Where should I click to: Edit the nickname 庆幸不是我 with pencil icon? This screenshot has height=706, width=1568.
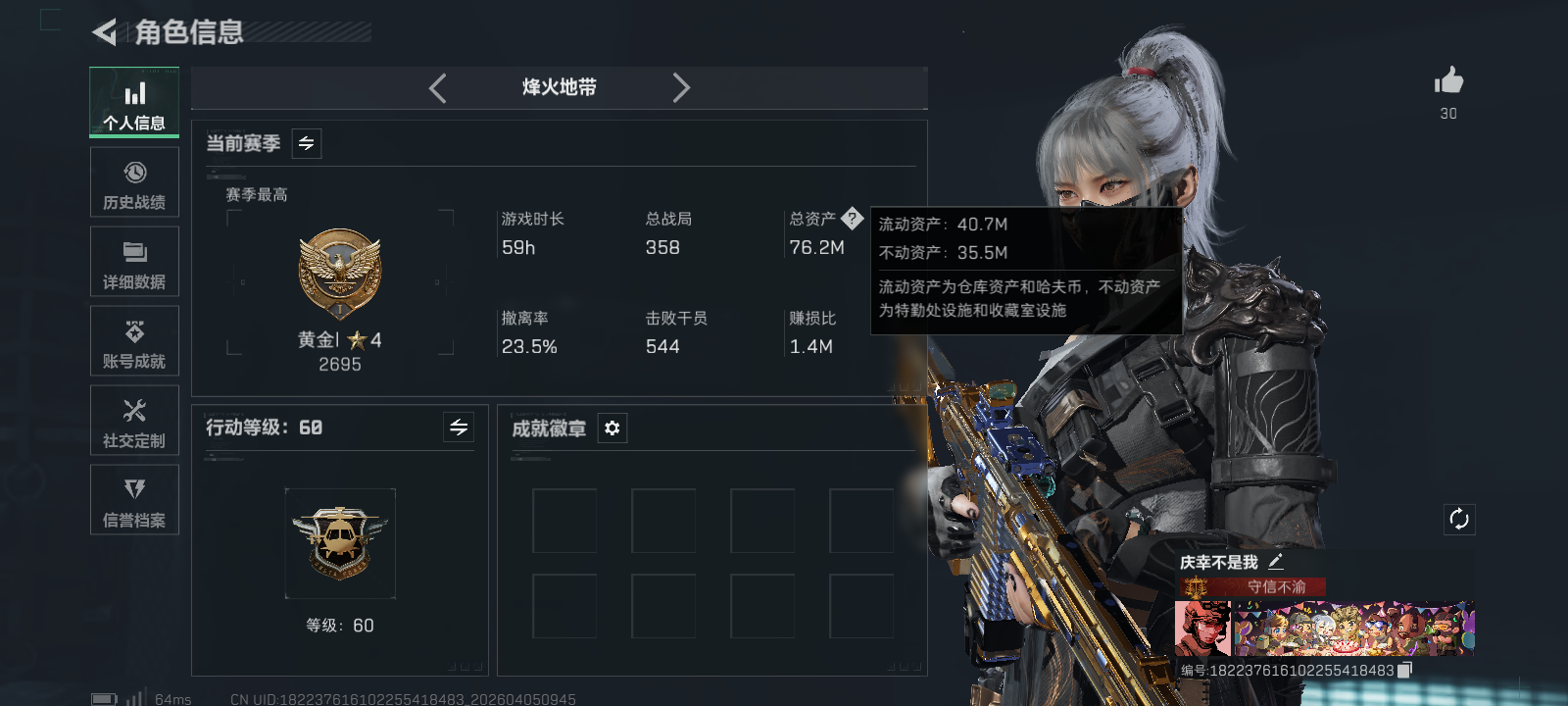(x=1275, y=562)
